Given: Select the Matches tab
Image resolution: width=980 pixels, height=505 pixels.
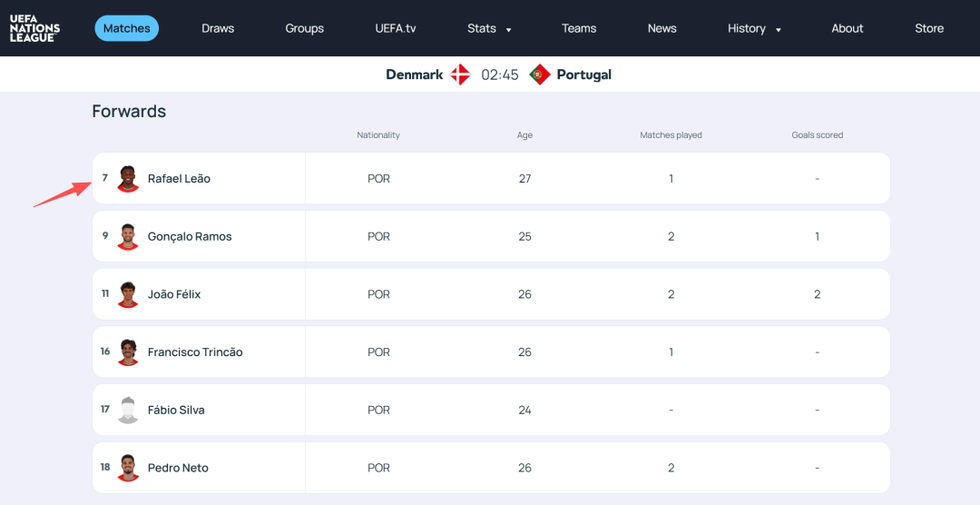Looking at the screenshot, I should (x=127, y=28).
